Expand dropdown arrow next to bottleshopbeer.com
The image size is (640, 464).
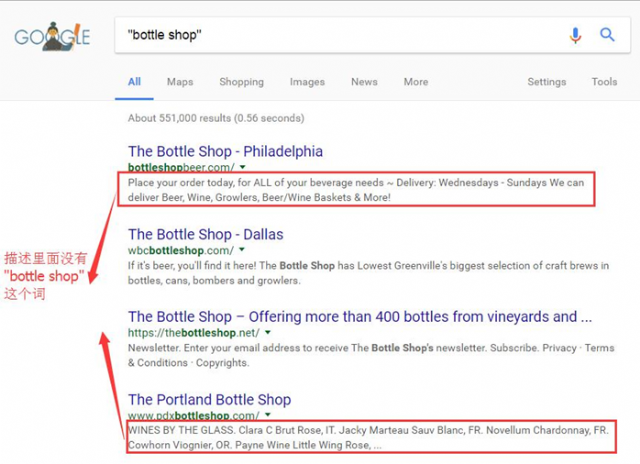(242, 167)
